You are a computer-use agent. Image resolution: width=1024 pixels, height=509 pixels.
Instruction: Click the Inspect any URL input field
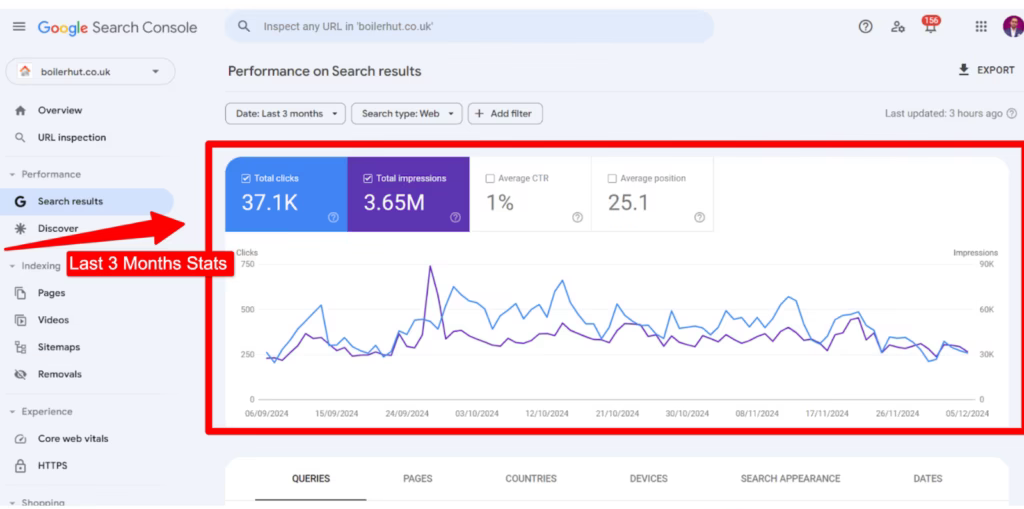coord(470,27)
